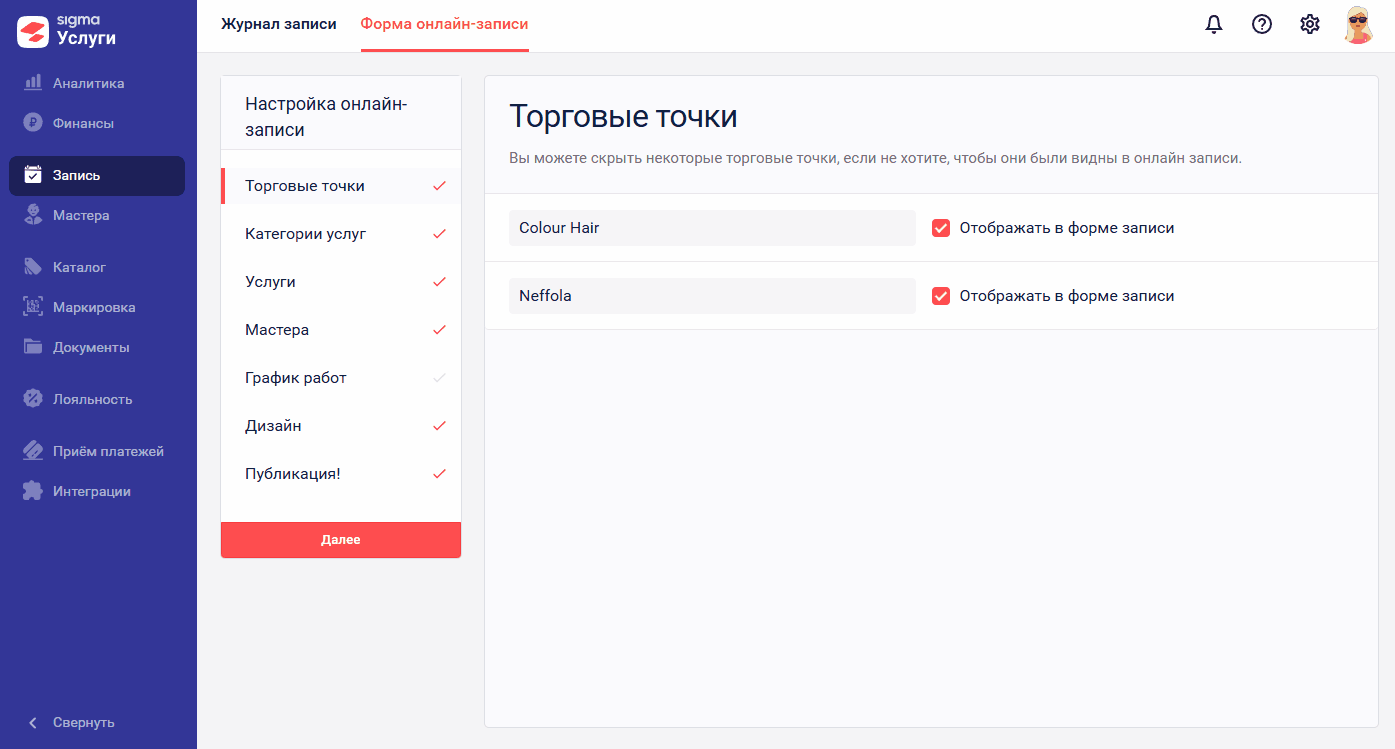Open Публикация! setup step
This screenshot has width=1395, height=749.
341,474
